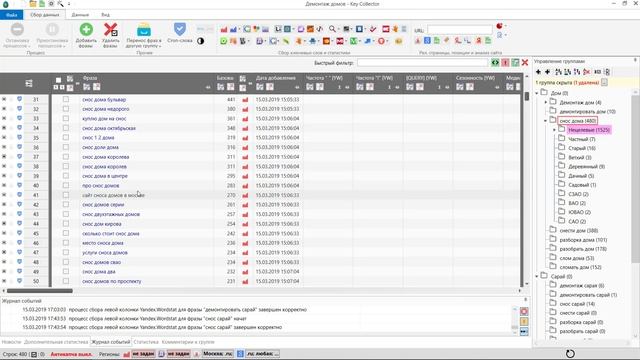Click the first add-group plus icon
The image size is (640, 360).
[538, 72]
